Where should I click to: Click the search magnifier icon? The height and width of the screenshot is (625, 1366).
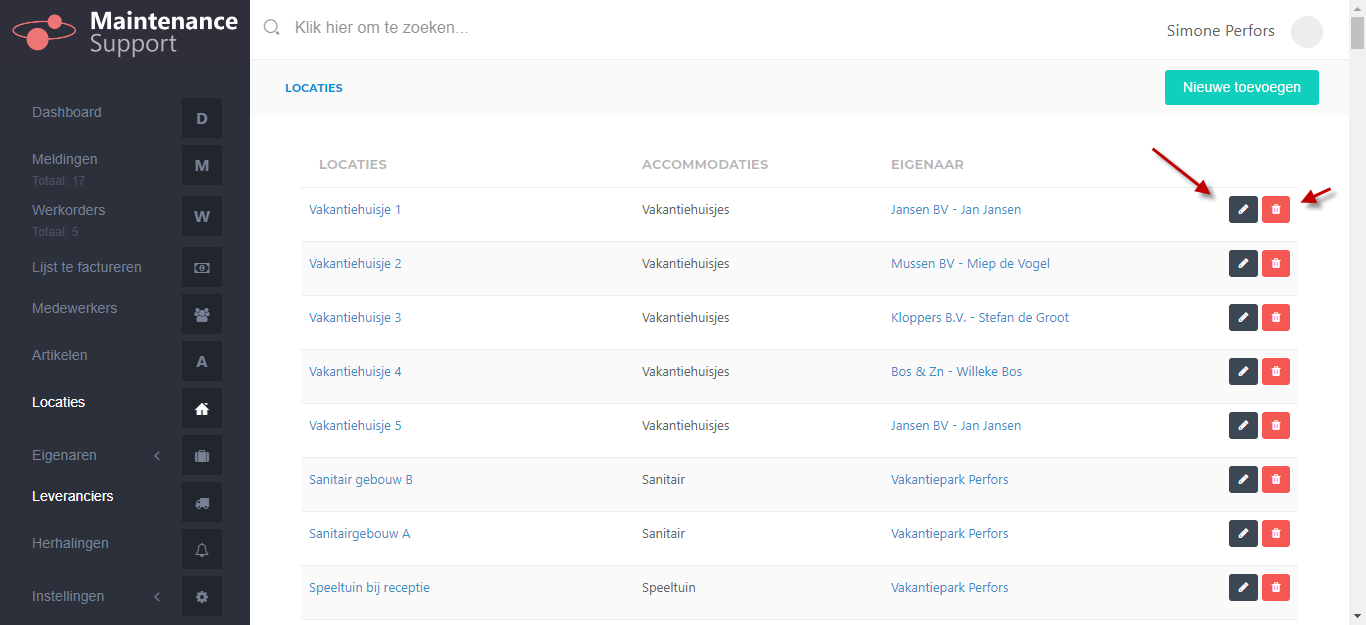[x=271, y=28]
